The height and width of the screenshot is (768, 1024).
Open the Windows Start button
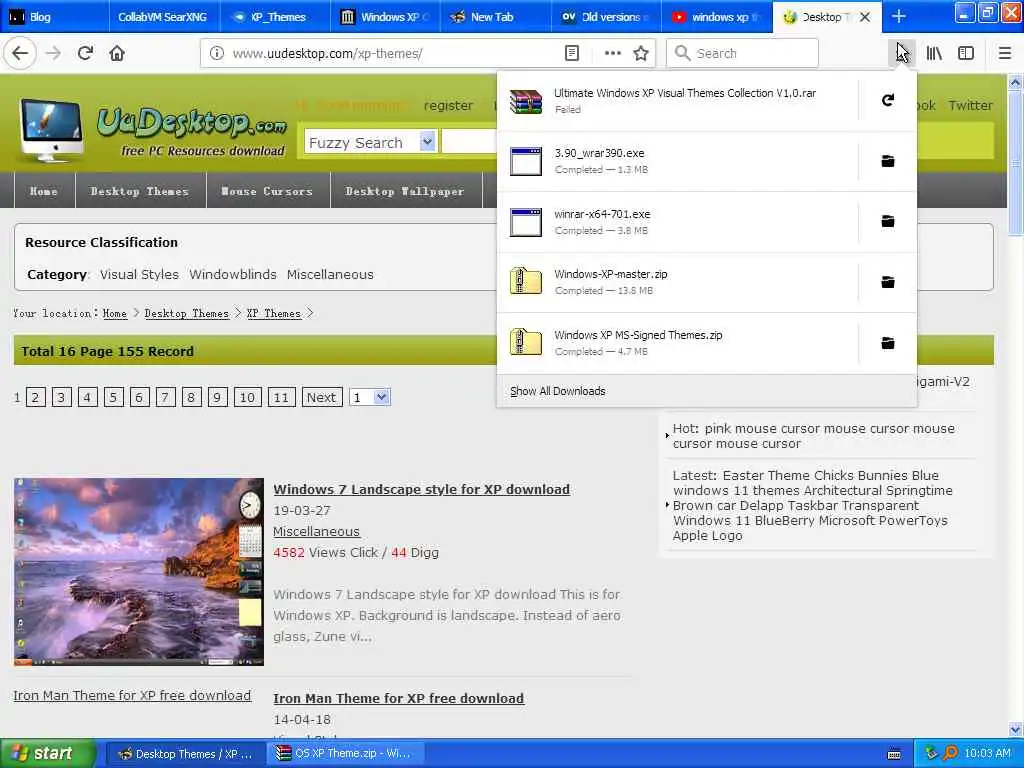(x=47, y=754)
